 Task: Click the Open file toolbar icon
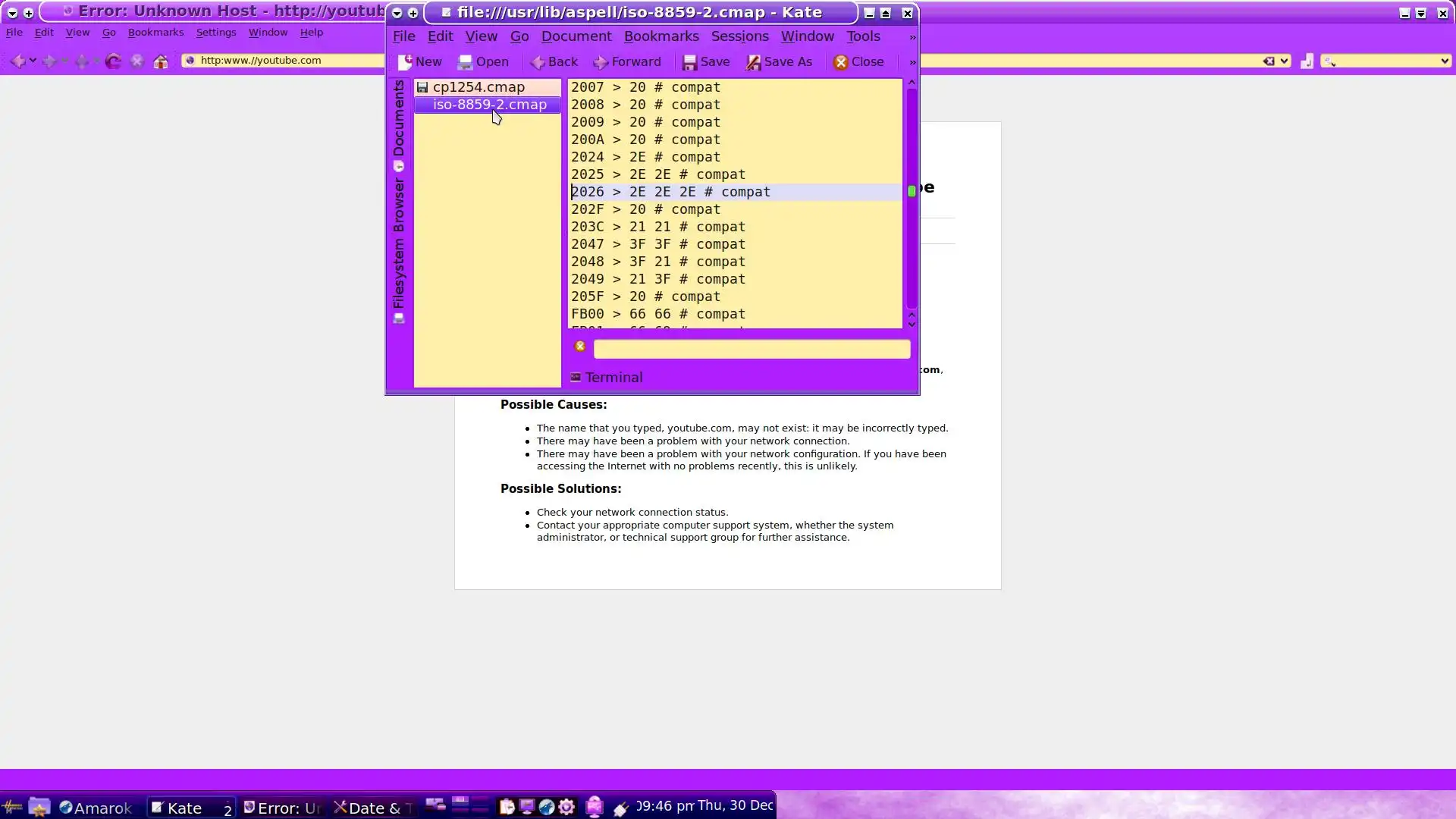pyautogui.click(x=465, y=62)
